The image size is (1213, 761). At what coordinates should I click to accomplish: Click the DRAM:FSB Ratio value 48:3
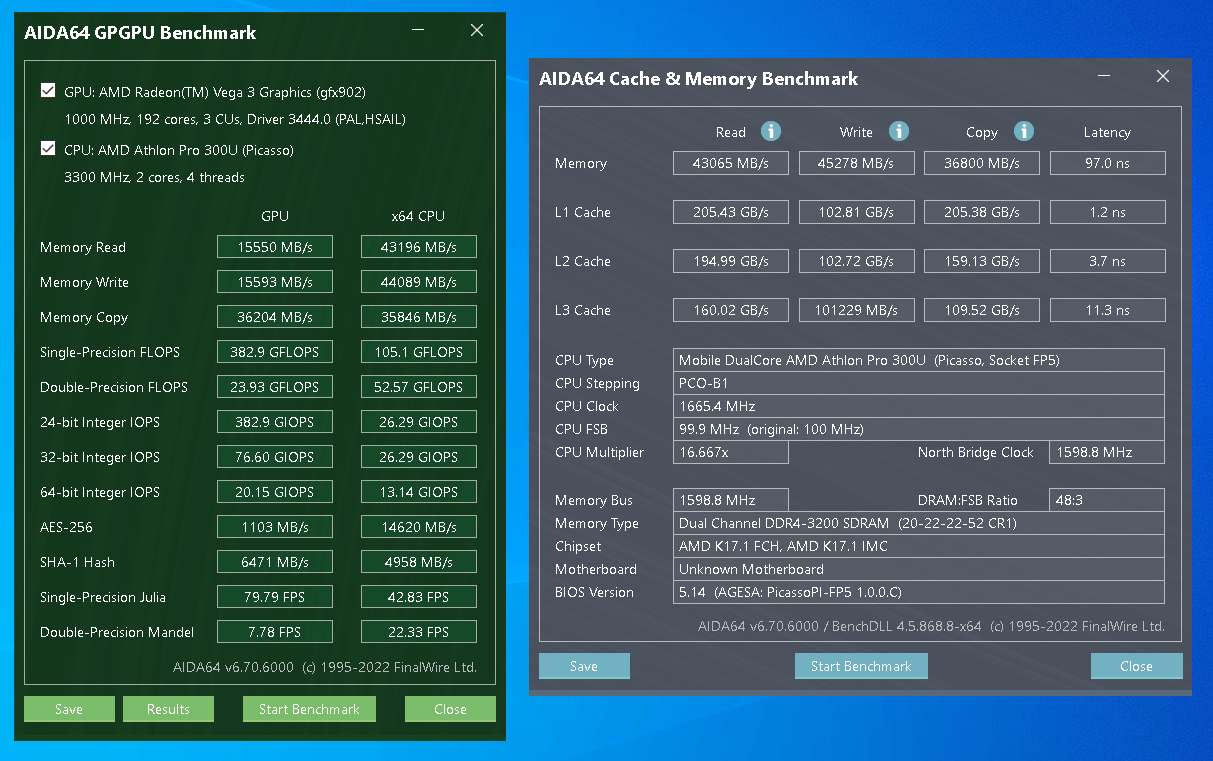click(1107, 500)
